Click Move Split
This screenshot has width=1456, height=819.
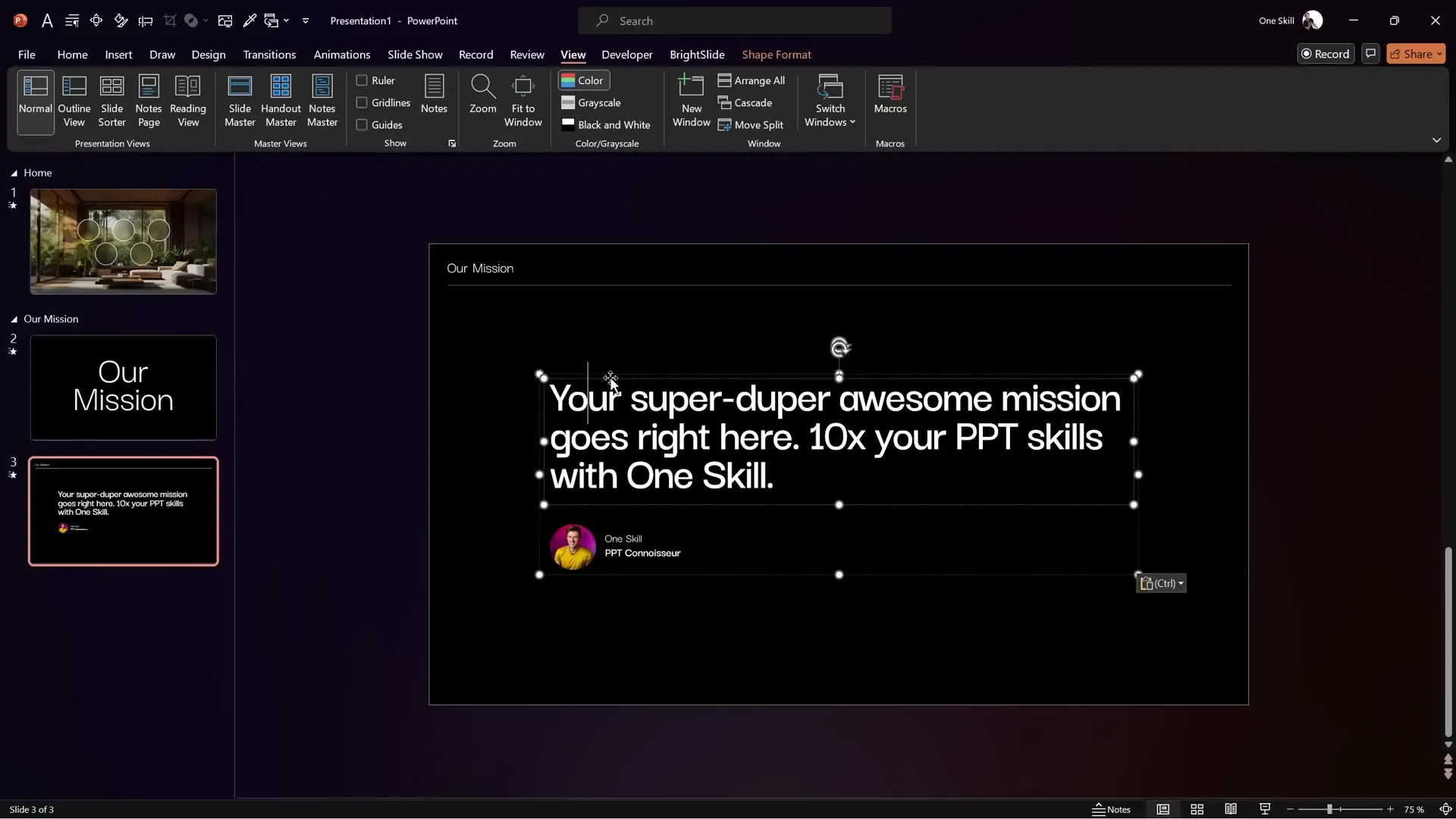751,124
